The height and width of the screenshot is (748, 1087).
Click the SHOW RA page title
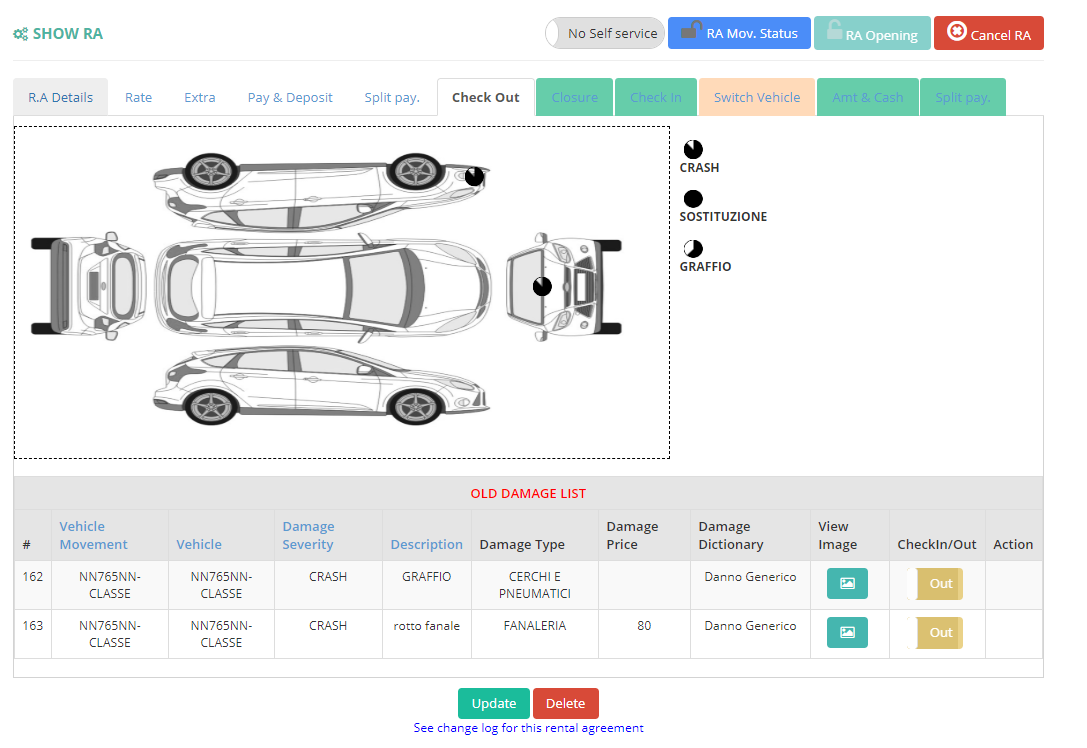[x=67, y=34]
